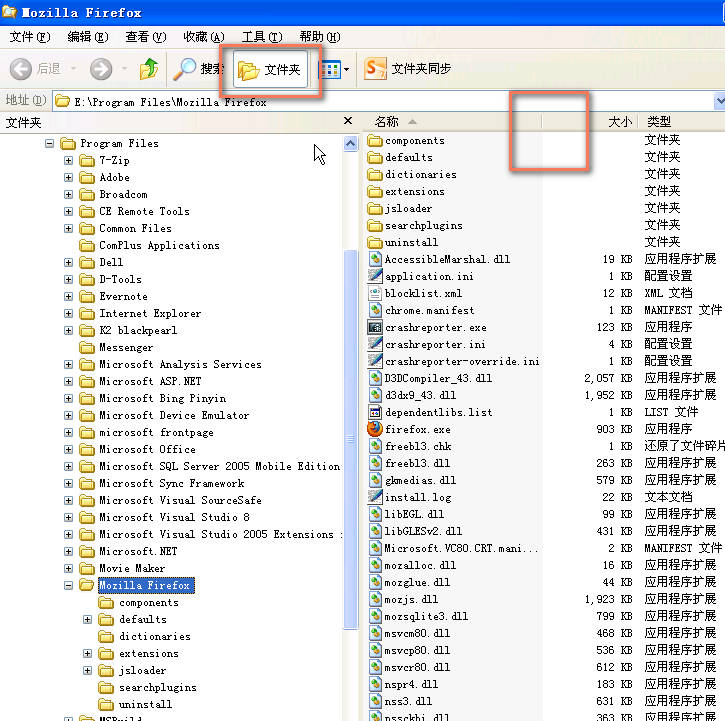
Task: Open the Tools menu
Action: pos(262,37)
